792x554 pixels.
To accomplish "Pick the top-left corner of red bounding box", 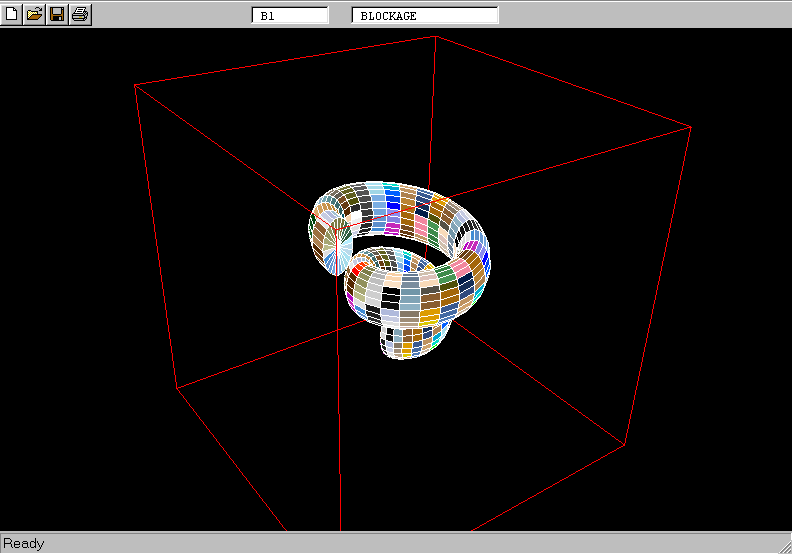I will click(135, 86).
